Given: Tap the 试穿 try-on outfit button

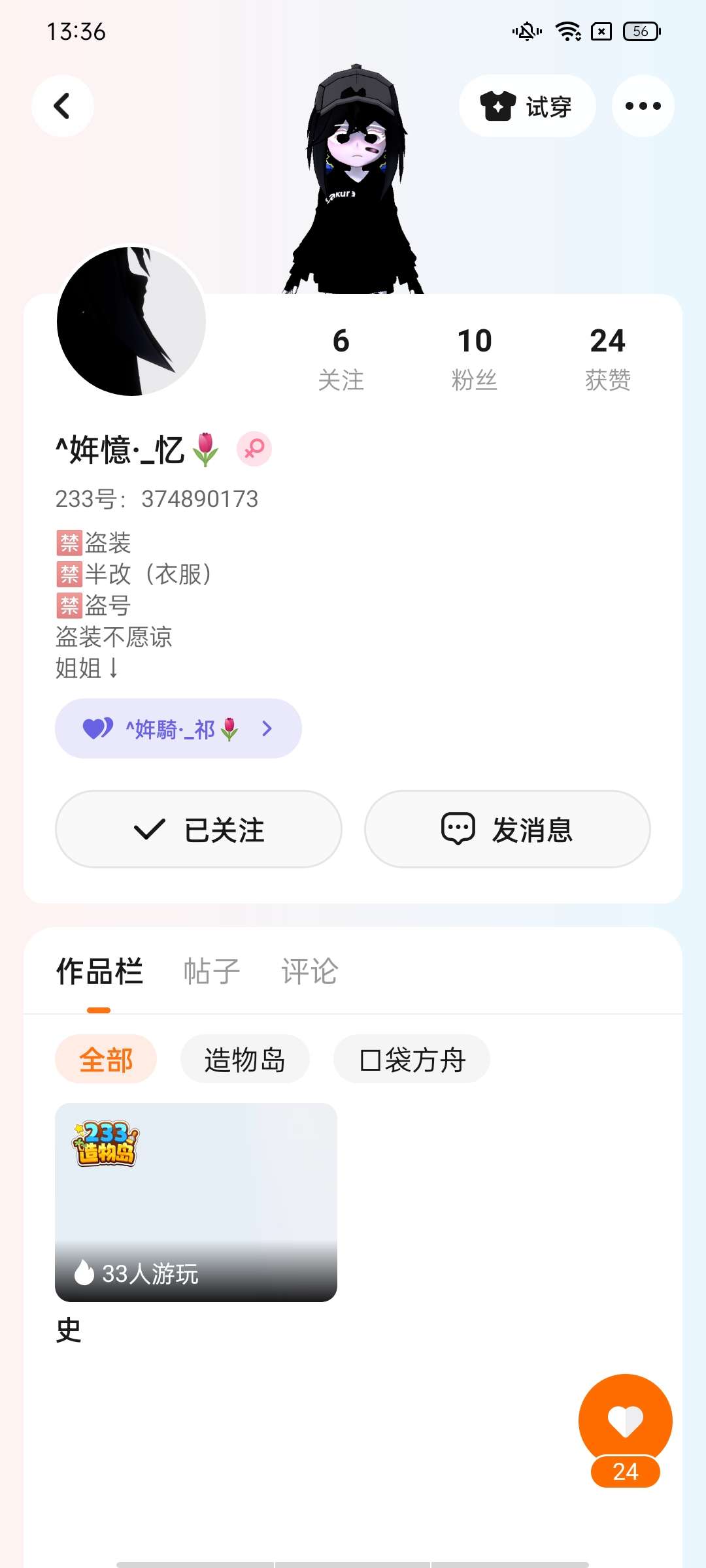Looking at the screenshot, I should [x=527, y=106].
